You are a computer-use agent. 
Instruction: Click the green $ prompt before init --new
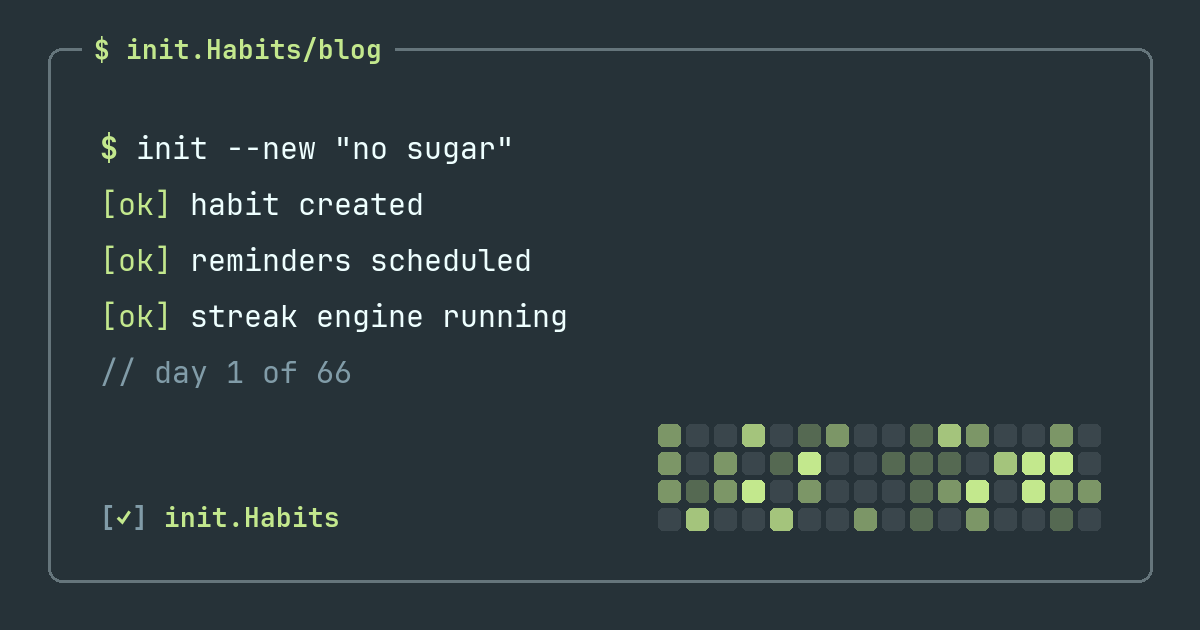(109, 149)
